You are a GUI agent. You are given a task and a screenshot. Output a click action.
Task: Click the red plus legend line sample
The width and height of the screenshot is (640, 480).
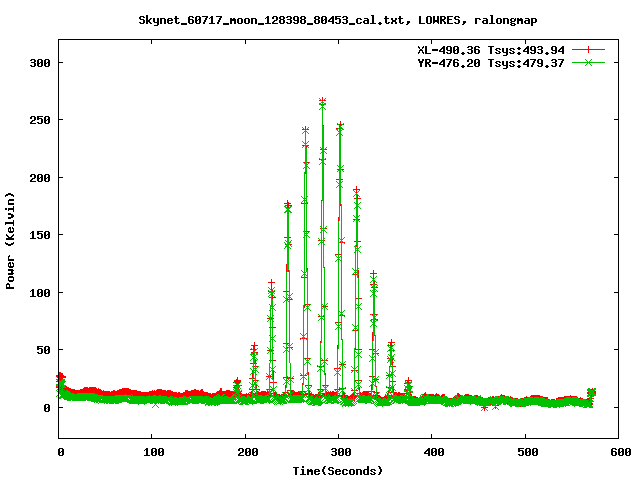click(588, 50)
